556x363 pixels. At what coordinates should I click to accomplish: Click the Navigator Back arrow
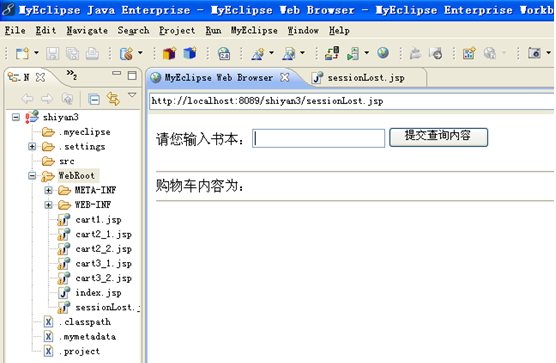28,99
